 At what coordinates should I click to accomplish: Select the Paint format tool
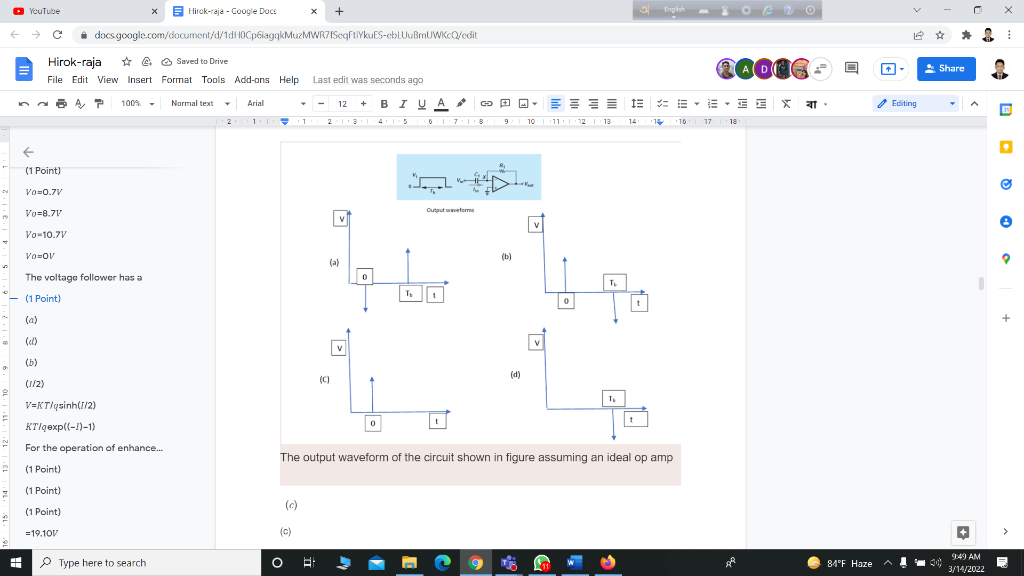(x=98, y=104)
